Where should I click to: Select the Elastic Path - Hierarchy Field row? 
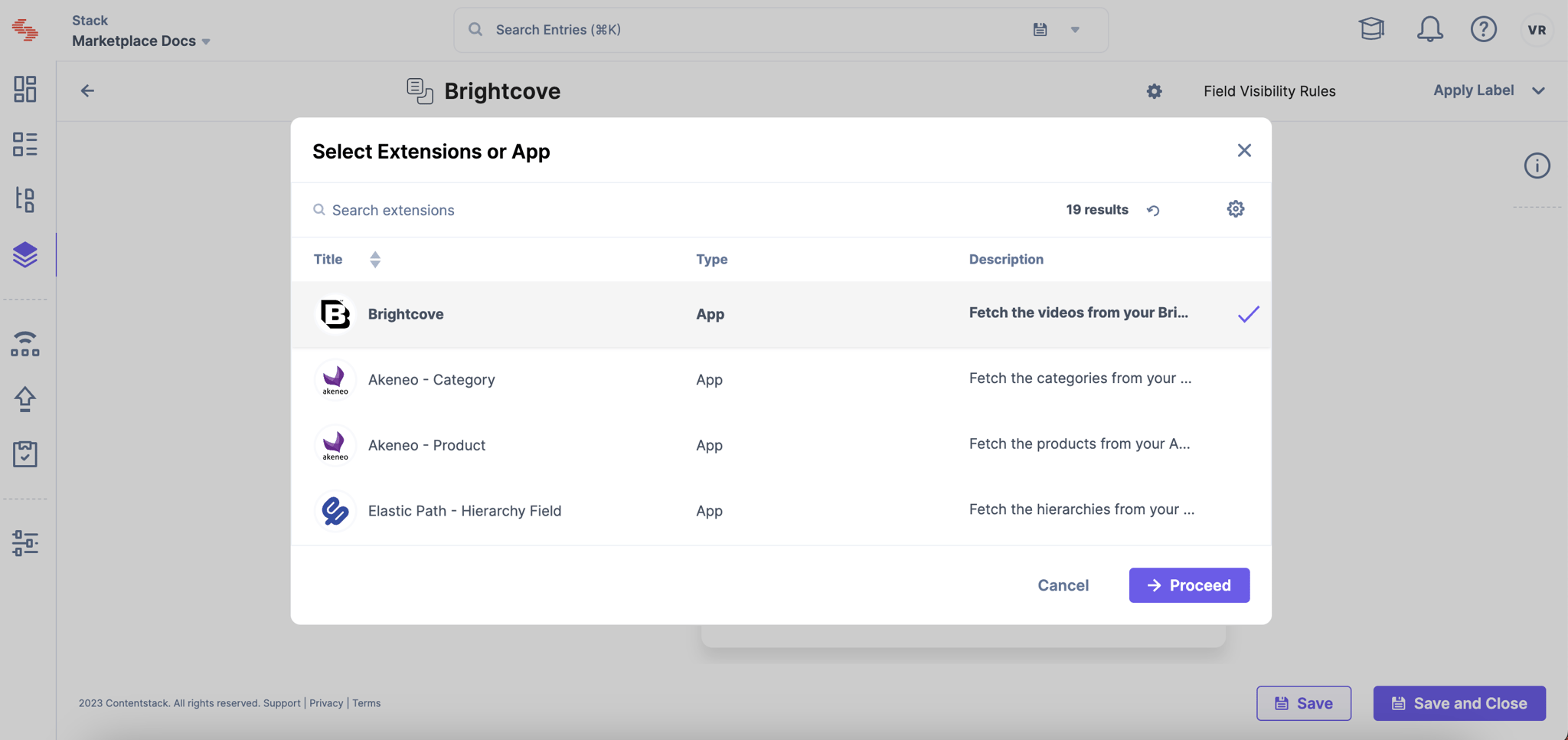[x=781, y=511]
